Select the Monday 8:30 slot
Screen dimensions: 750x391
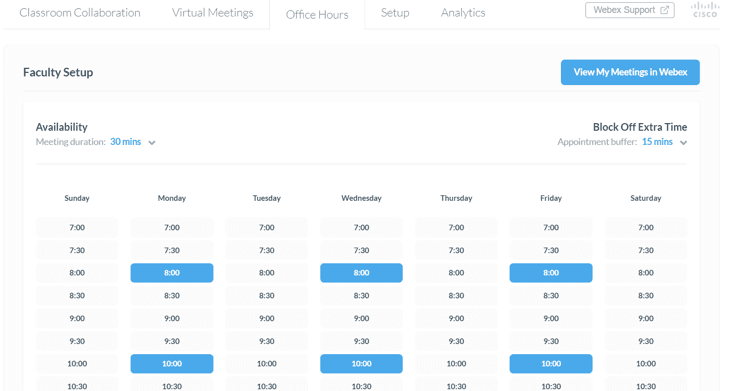point(172,296)
